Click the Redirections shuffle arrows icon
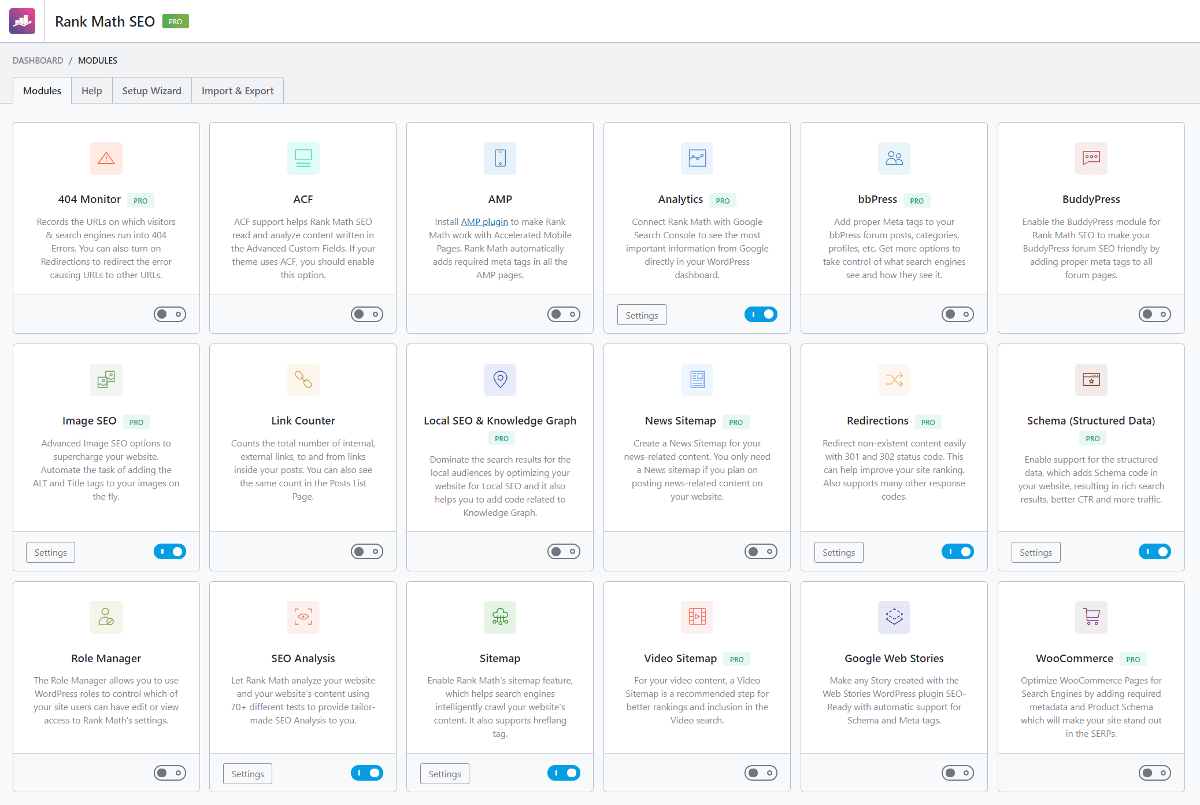Viewport: 1200px width, 805px height. pos(894,380)
